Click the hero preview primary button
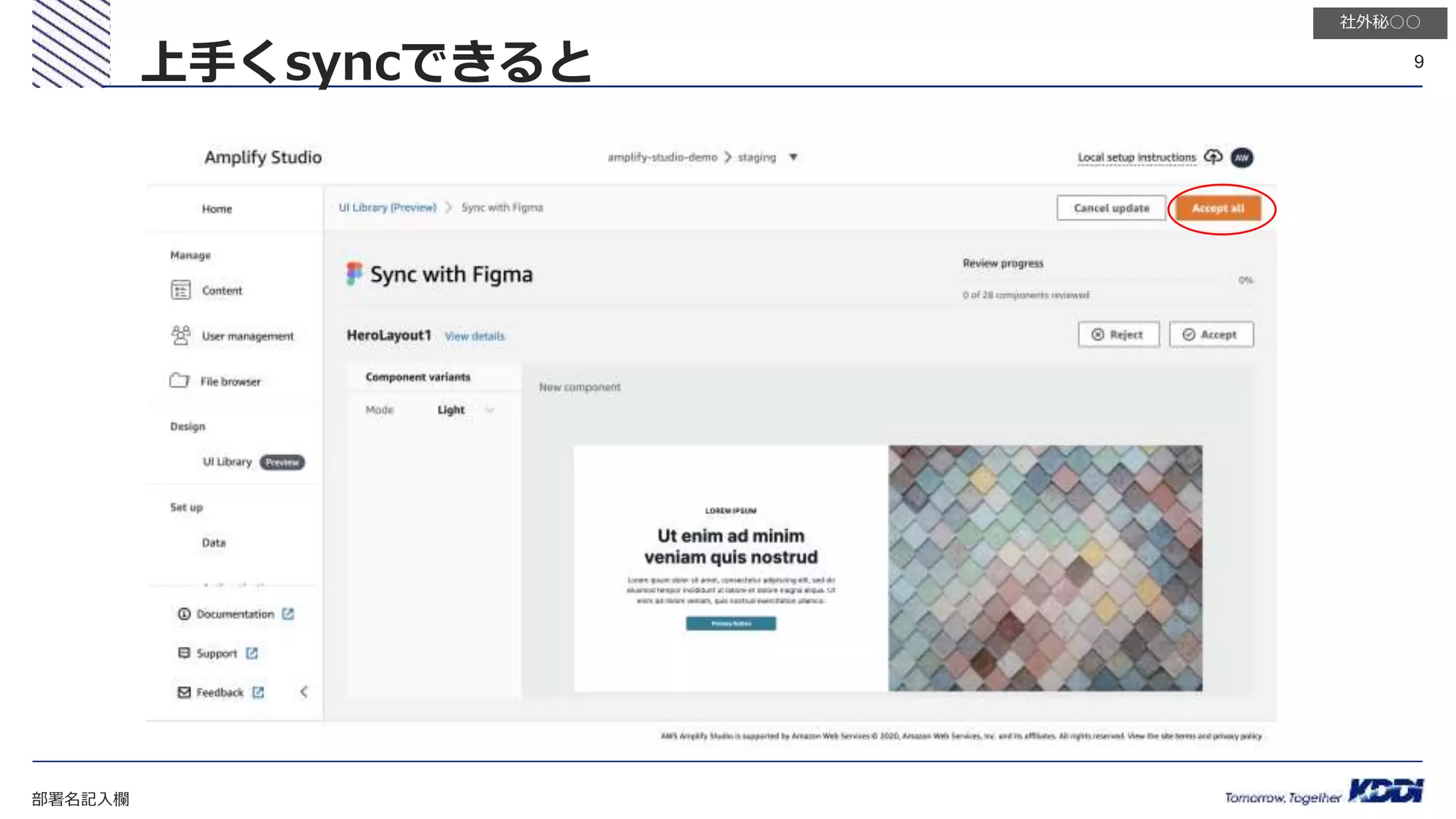The width and height of the screenshot is (1456, 819). (731, 623)
